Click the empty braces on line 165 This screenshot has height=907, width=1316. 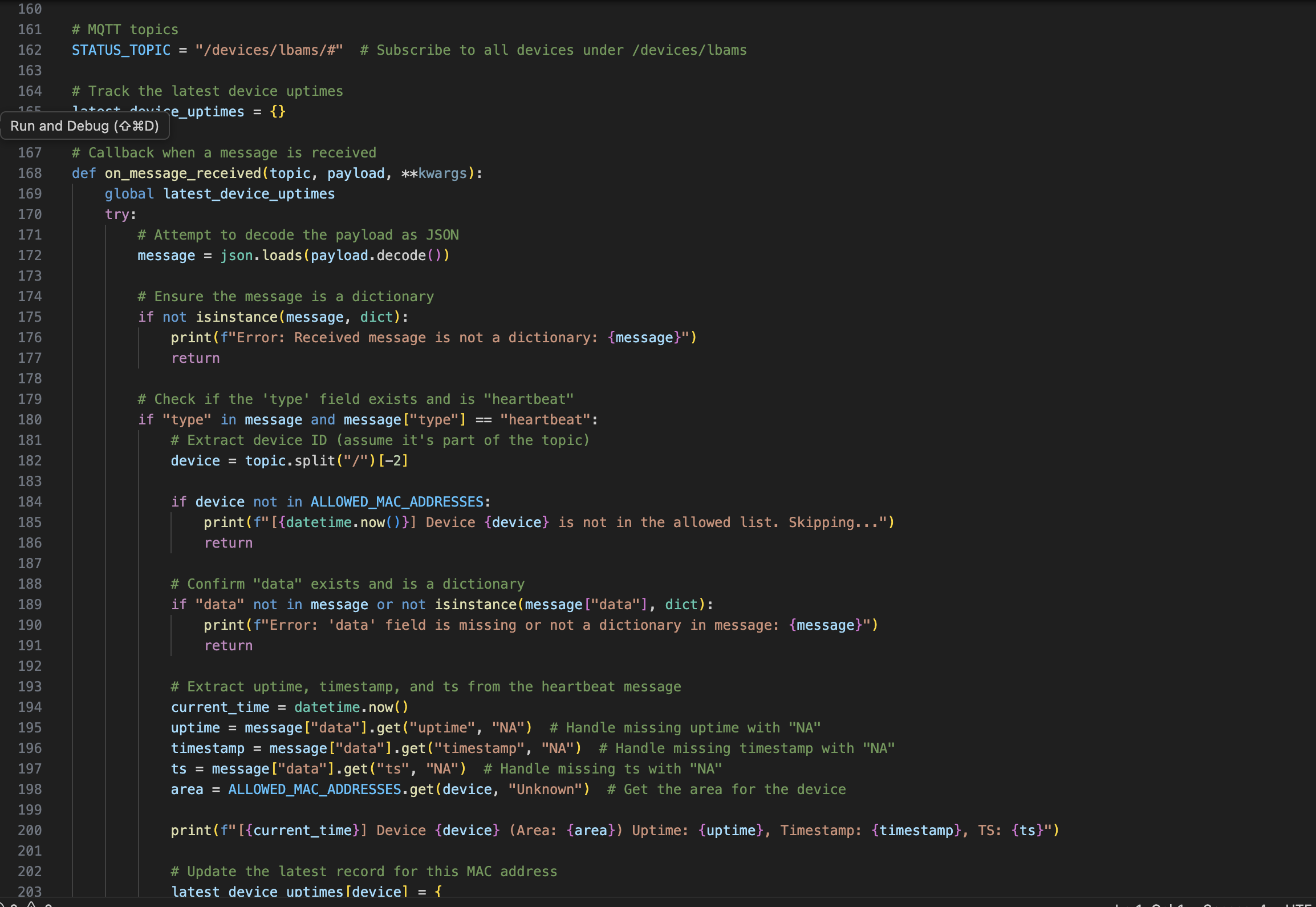(x=278, y=112)
